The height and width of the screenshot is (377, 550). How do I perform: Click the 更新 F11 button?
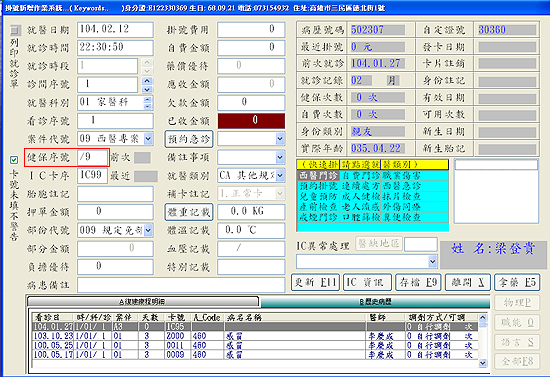[x=315, y=282]
